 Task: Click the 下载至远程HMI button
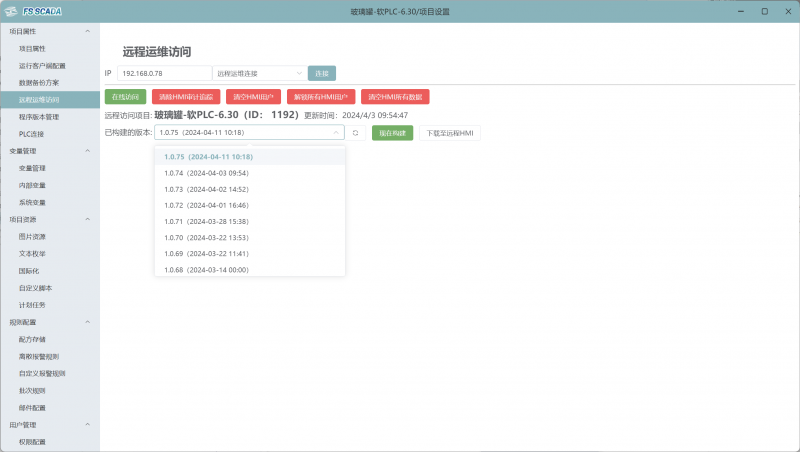[451, 132]
